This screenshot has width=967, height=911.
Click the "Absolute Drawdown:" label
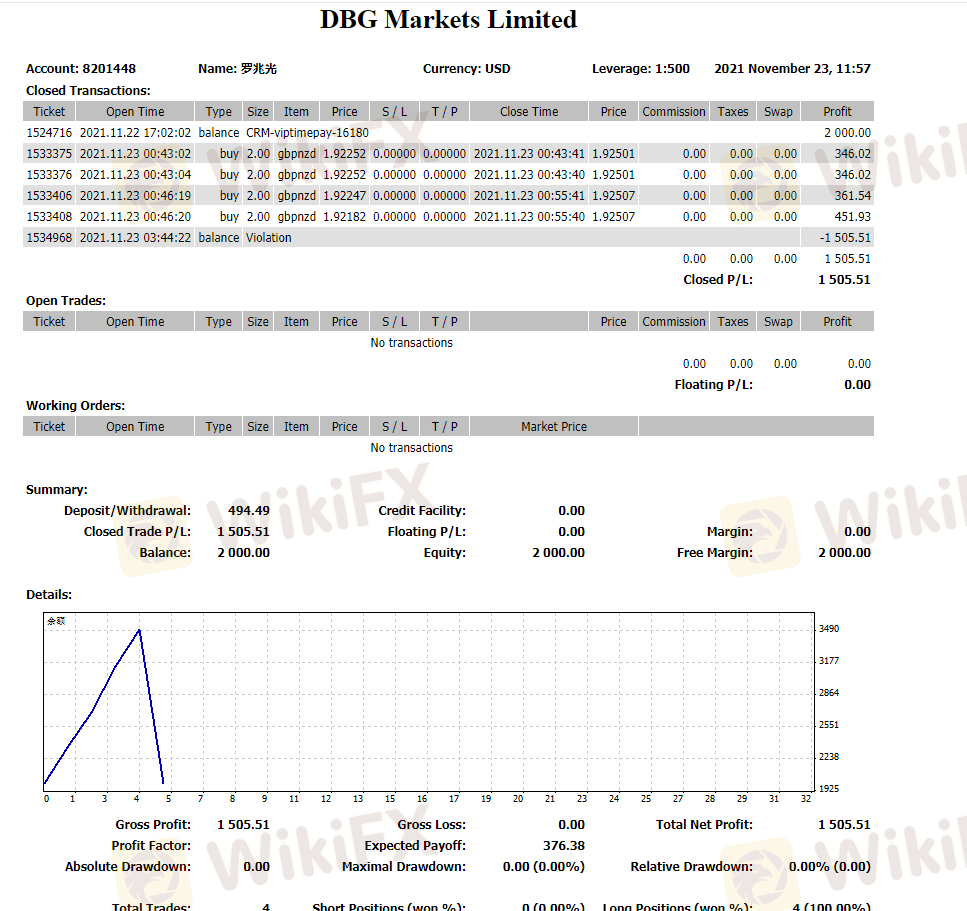[x=128, y=867]
